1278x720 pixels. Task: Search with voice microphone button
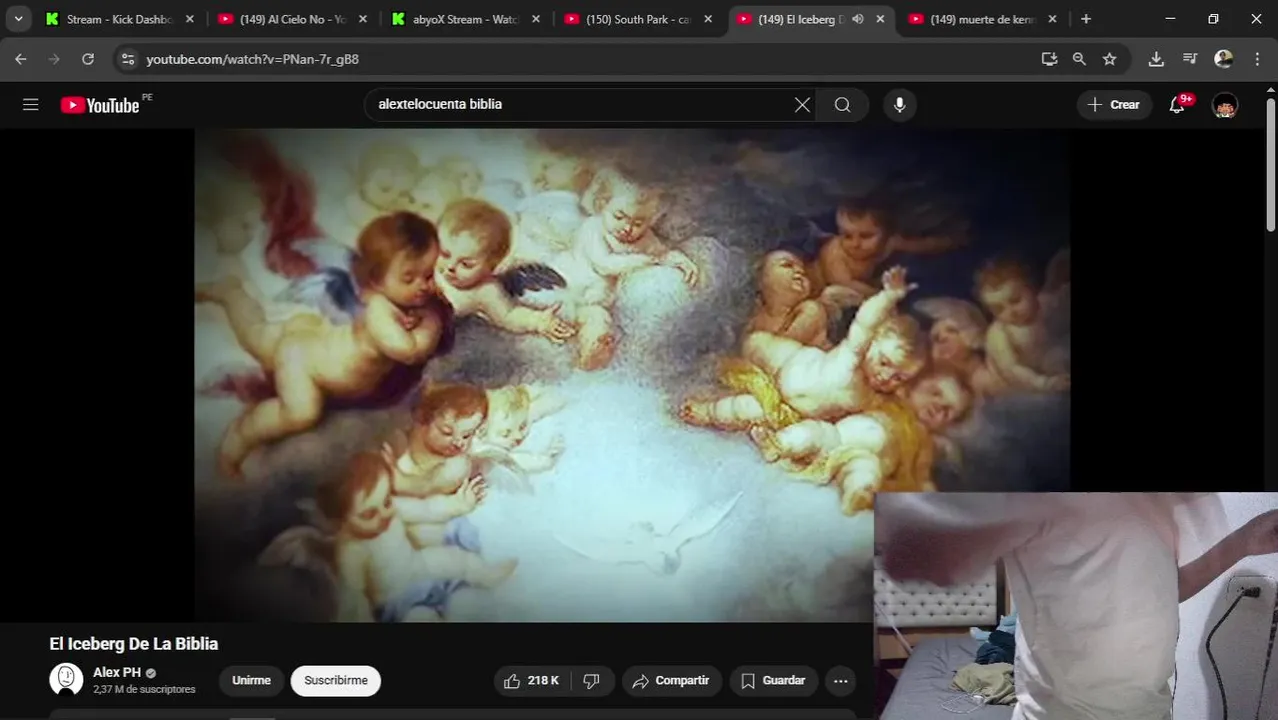tap(899, 104)
